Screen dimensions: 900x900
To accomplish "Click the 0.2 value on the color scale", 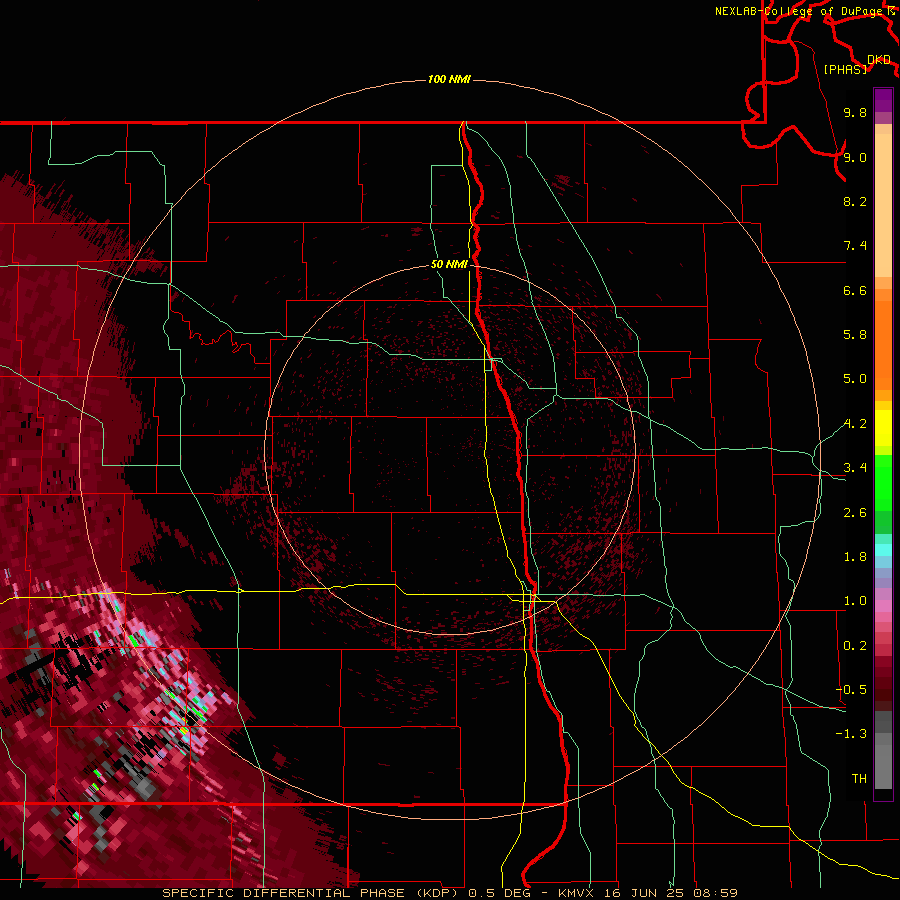I will pos(855,646).
